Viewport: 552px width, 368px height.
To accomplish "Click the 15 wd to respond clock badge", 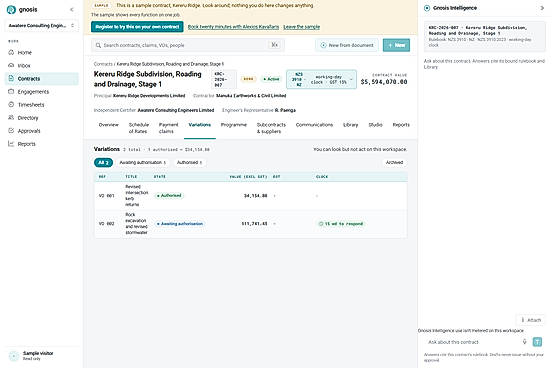I will pos(341,224).
